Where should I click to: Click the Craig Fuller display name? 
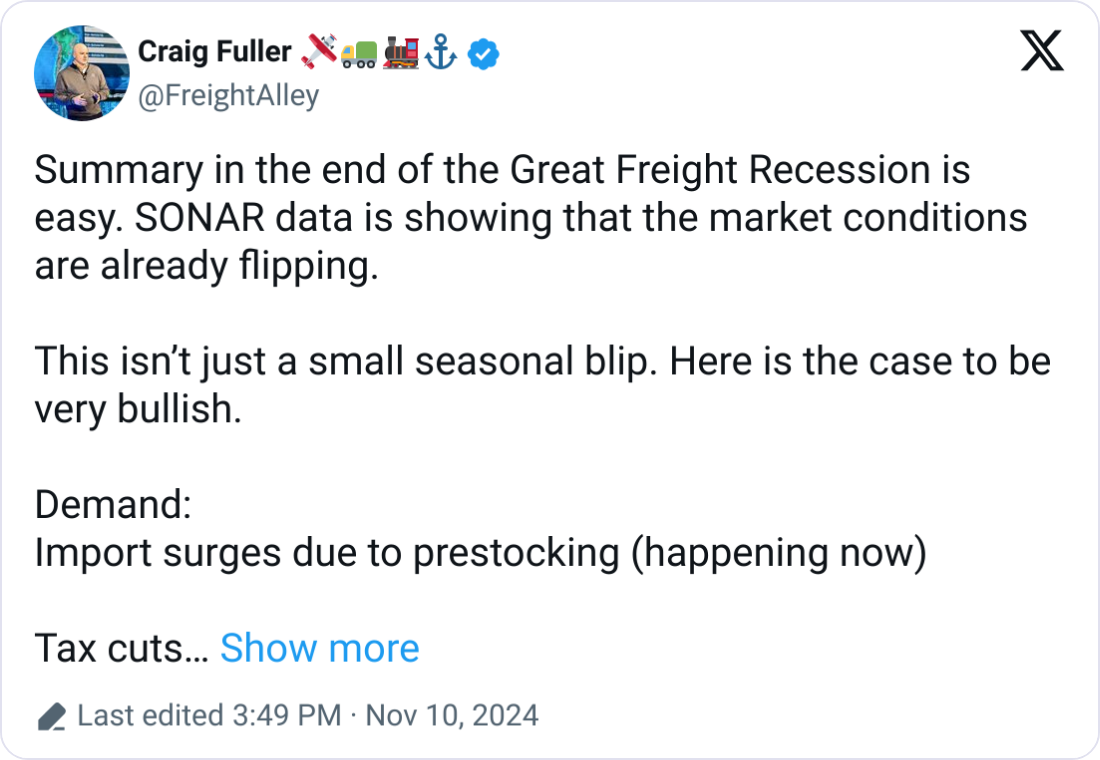tap(214, 52)
